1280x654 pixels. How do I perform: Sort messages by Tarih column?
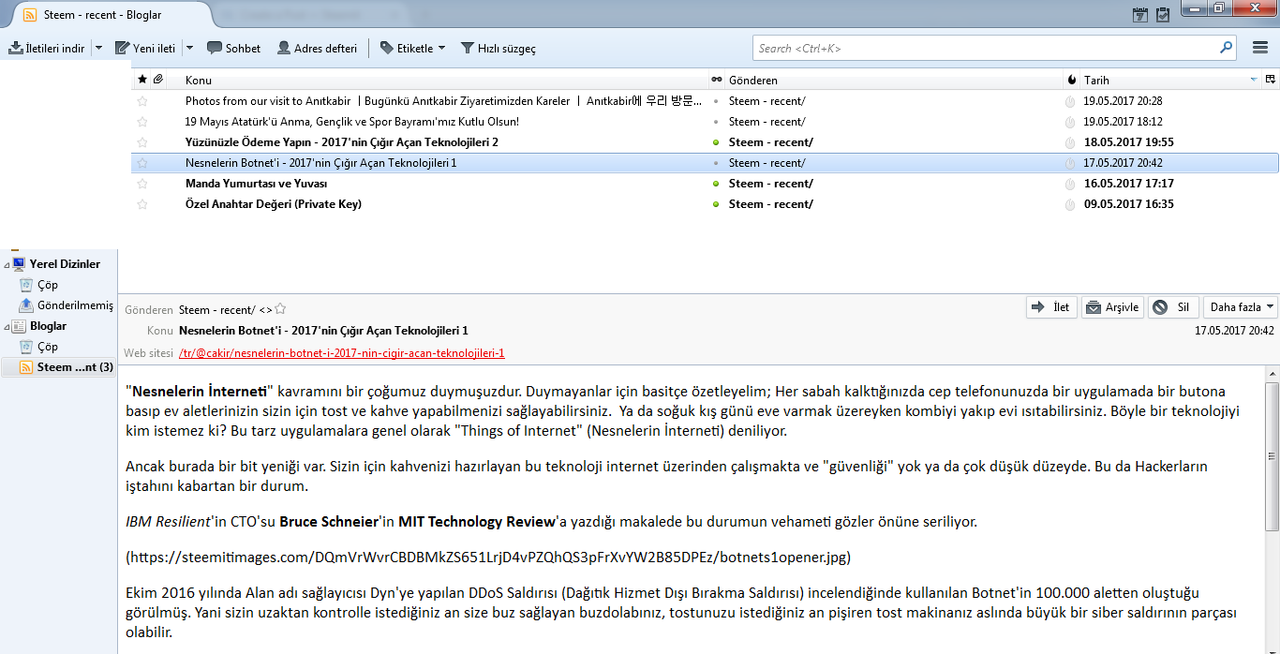coord(1171,80)
